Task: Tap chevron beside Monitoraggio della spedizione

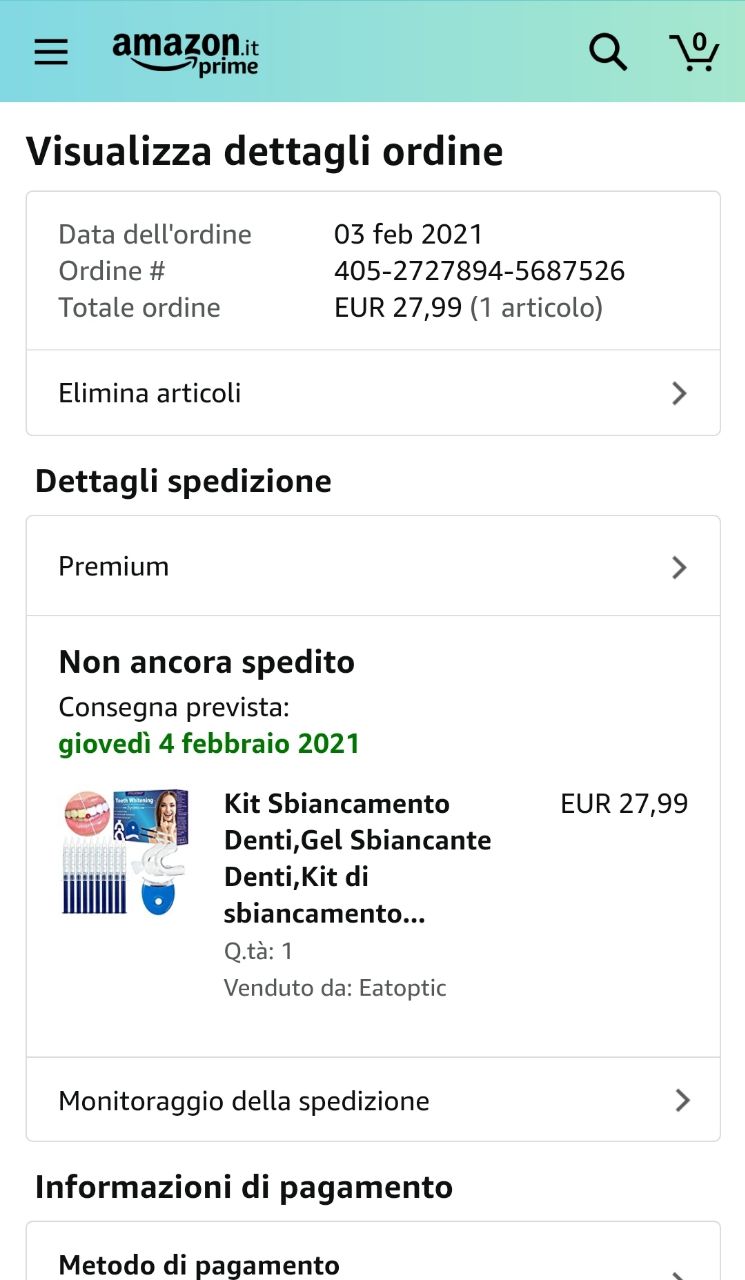Action: tap(682, 1101)
